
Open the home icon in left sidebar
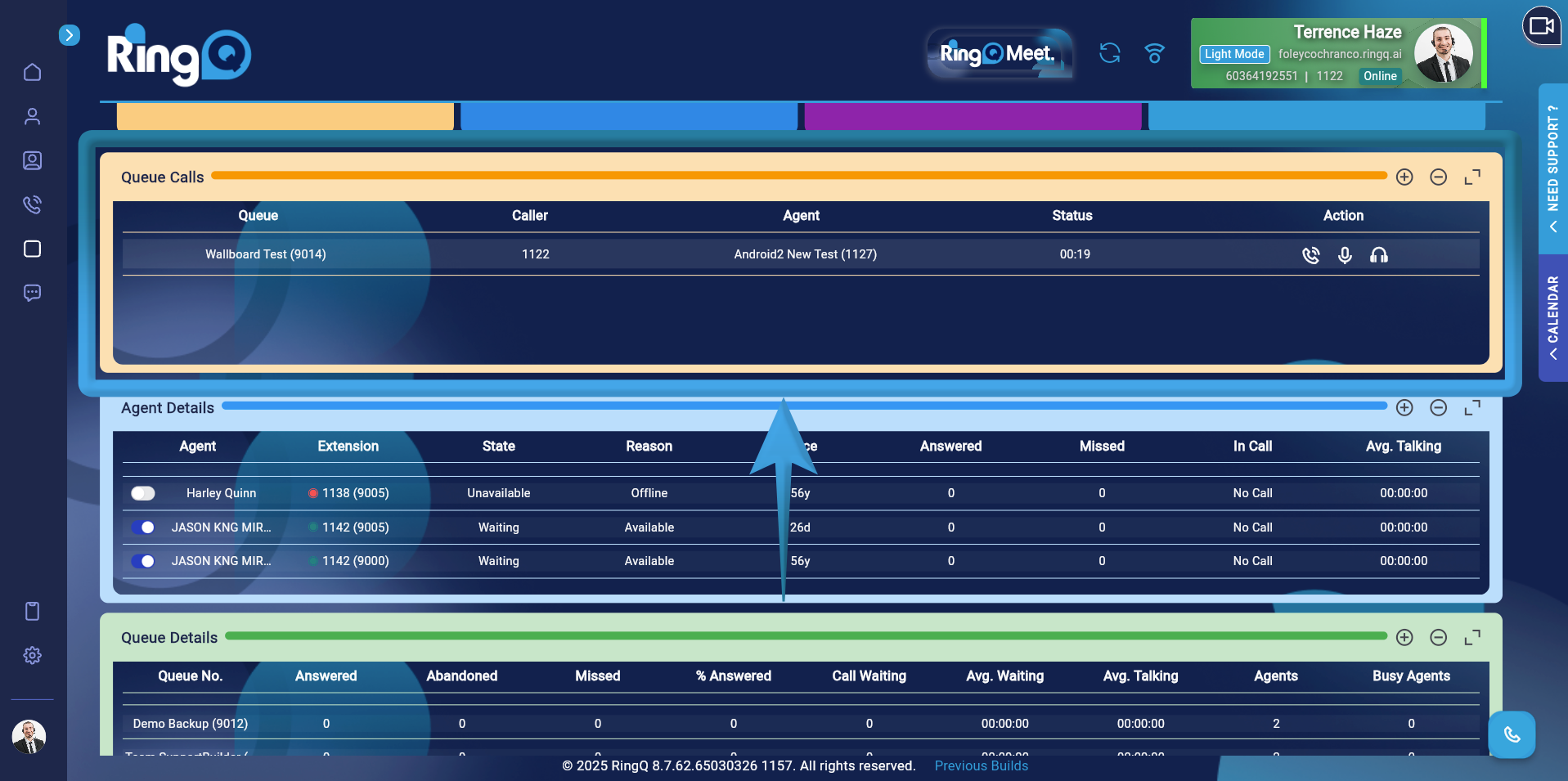tap(33, 72)
